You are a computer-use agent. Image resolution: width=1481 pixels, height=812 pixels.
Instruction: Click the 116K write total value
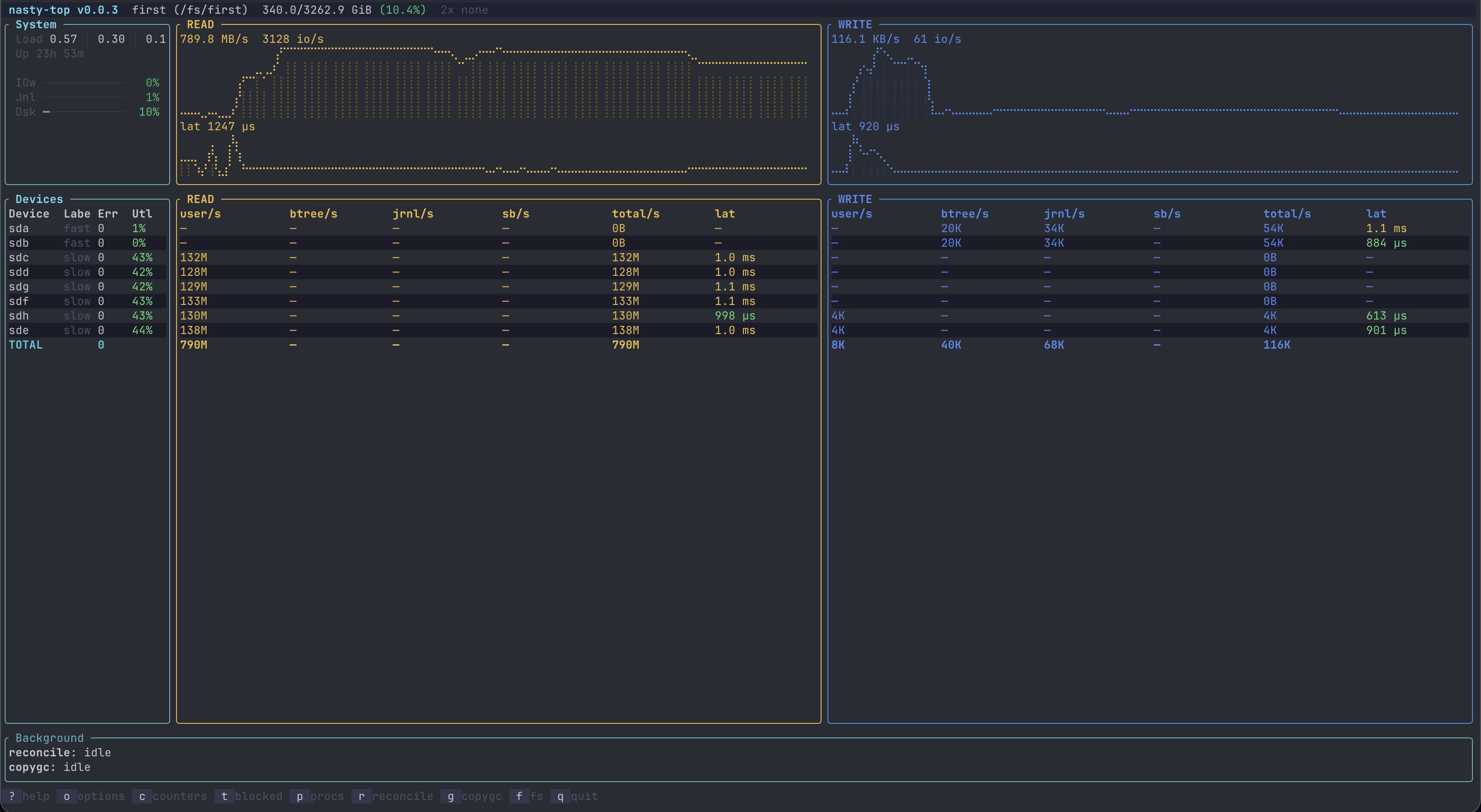(1276, 345)
